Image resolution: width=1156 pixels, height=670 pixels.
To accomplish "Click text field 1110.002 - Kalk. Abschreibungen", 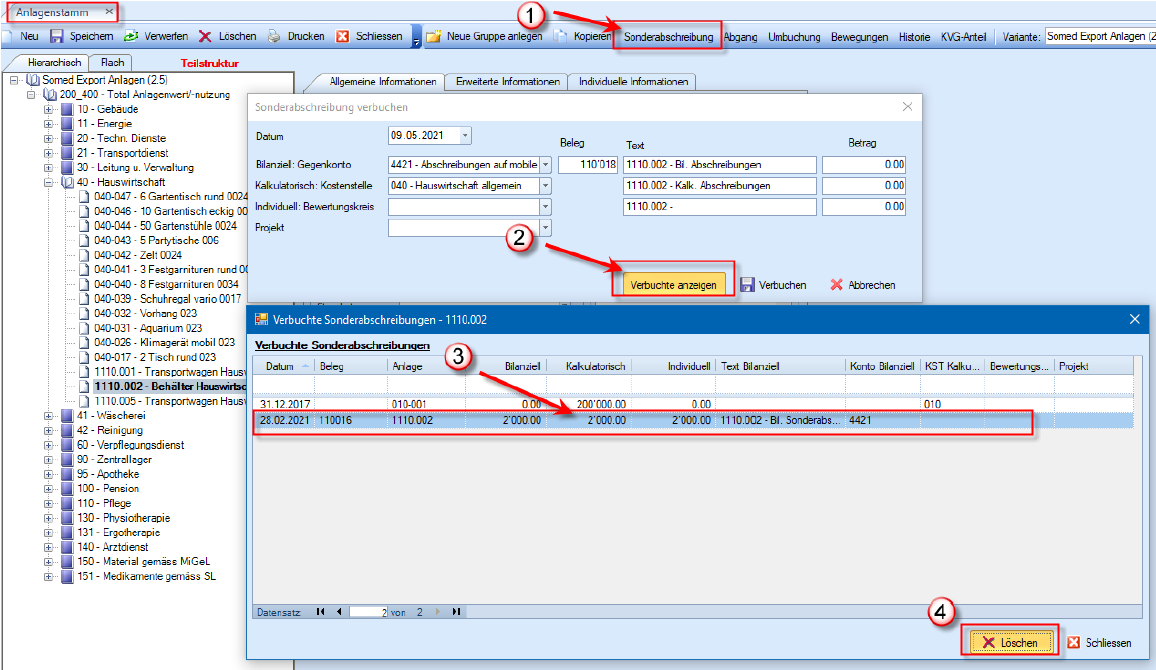I will (720, 186).
